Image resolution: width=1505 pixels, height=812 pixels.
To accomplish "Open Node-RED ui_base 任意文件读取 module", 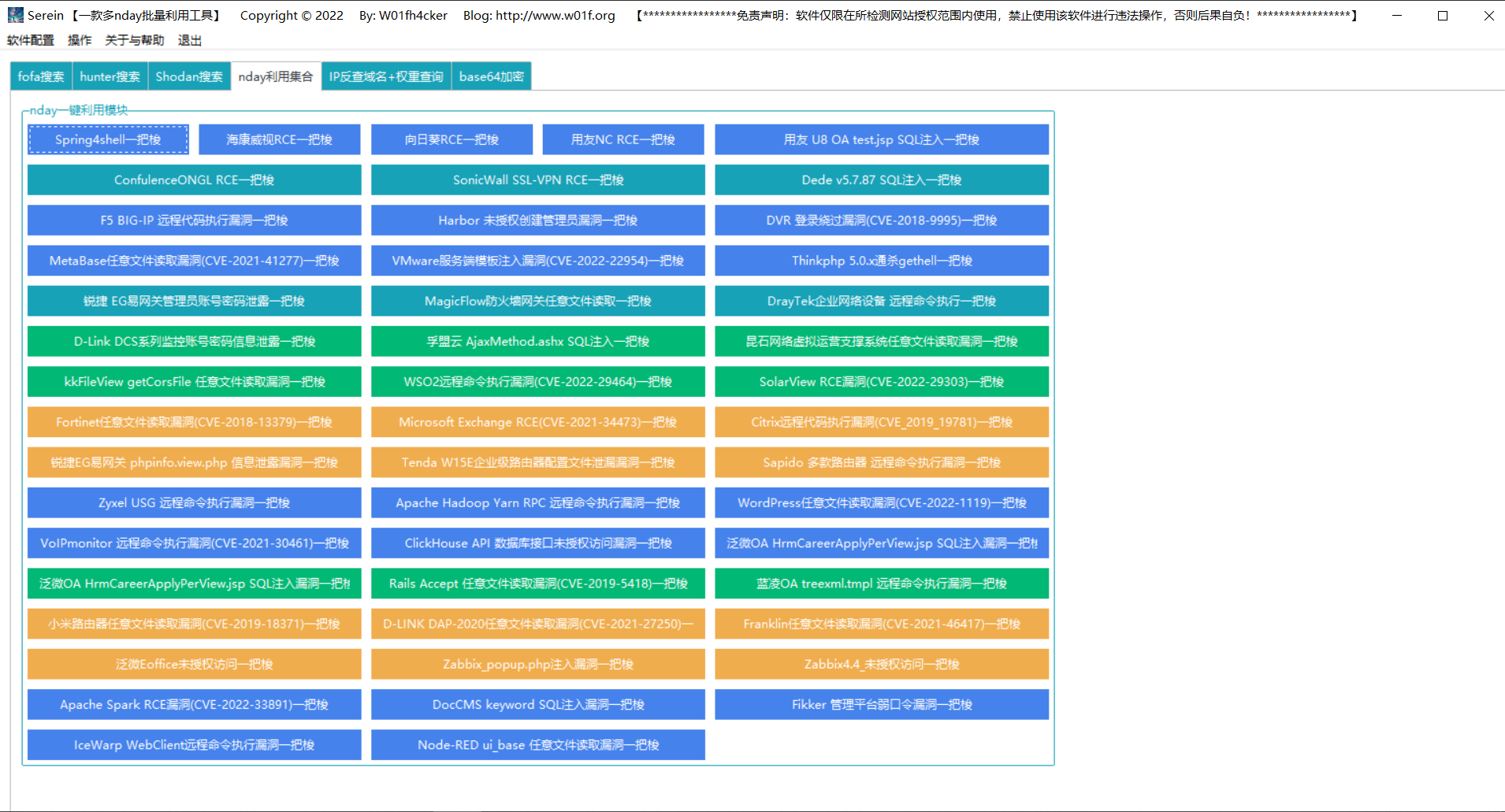I will tap(538, 745).
